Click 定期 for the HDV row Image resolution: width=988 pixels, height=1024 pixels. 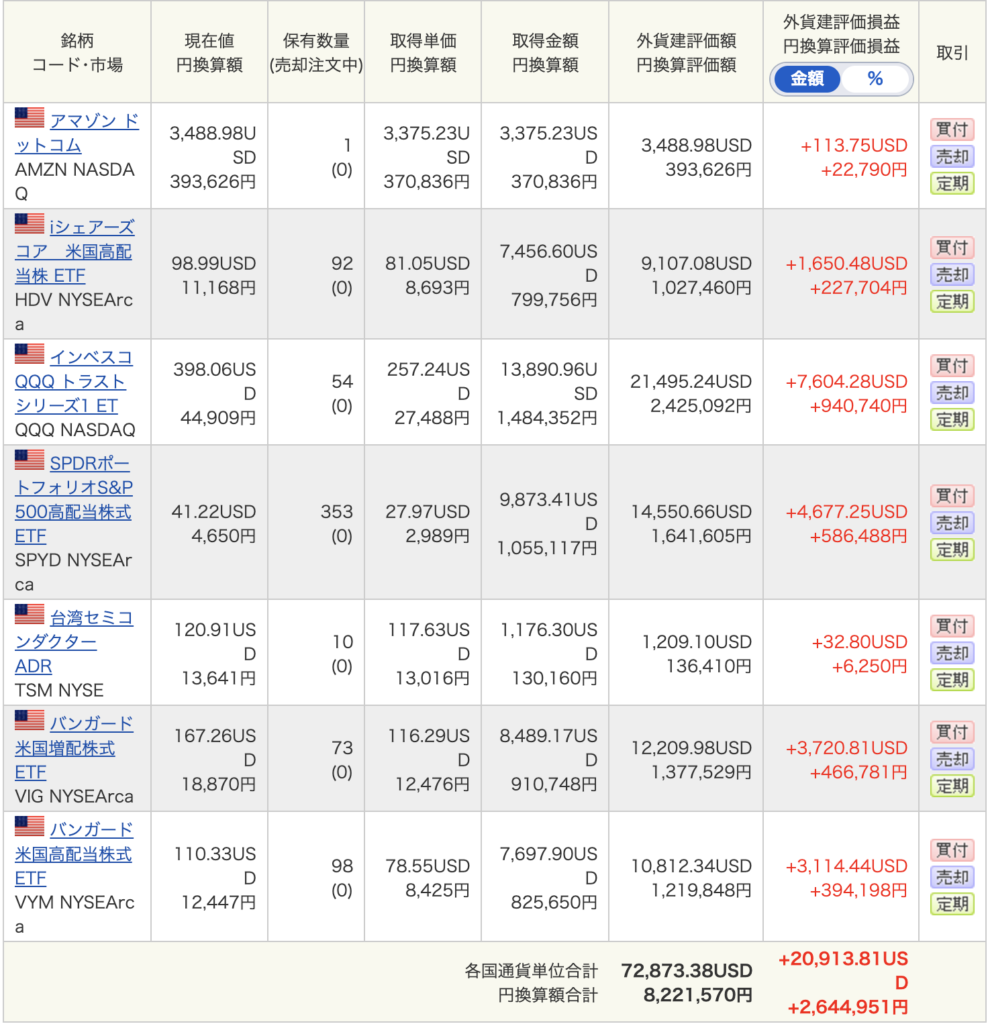click(x=952, y=302)
